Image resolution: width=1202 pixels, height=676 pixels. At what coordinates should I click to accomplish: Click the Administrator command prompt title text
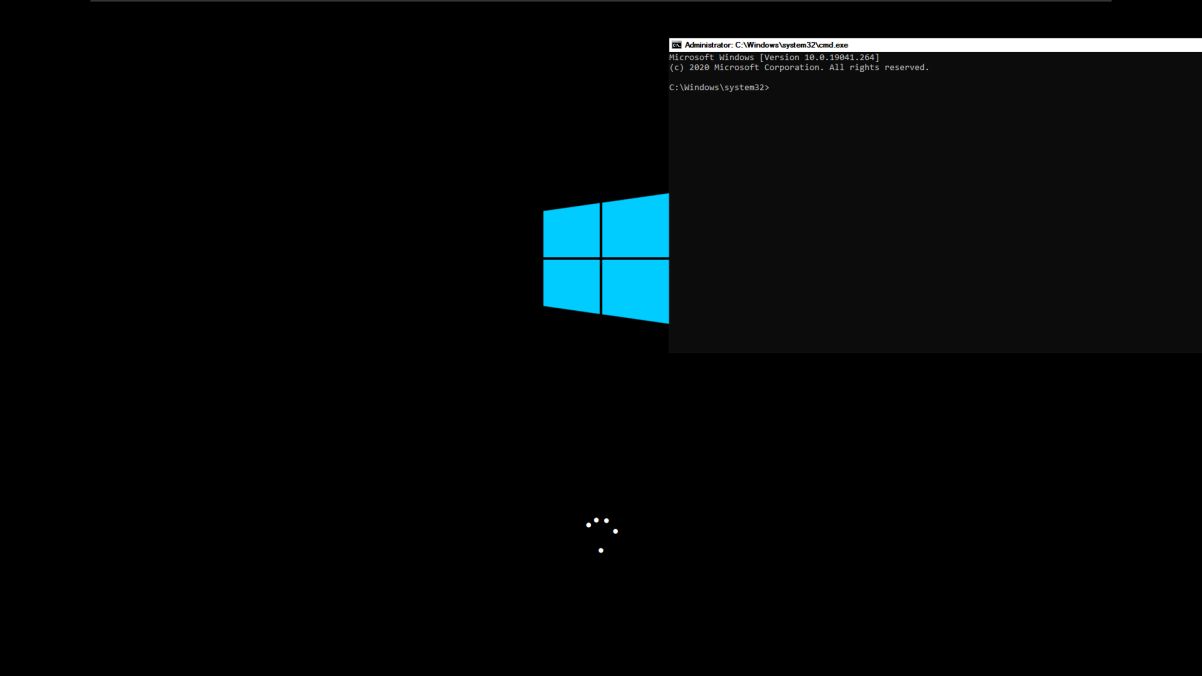(x=766, y=45)
